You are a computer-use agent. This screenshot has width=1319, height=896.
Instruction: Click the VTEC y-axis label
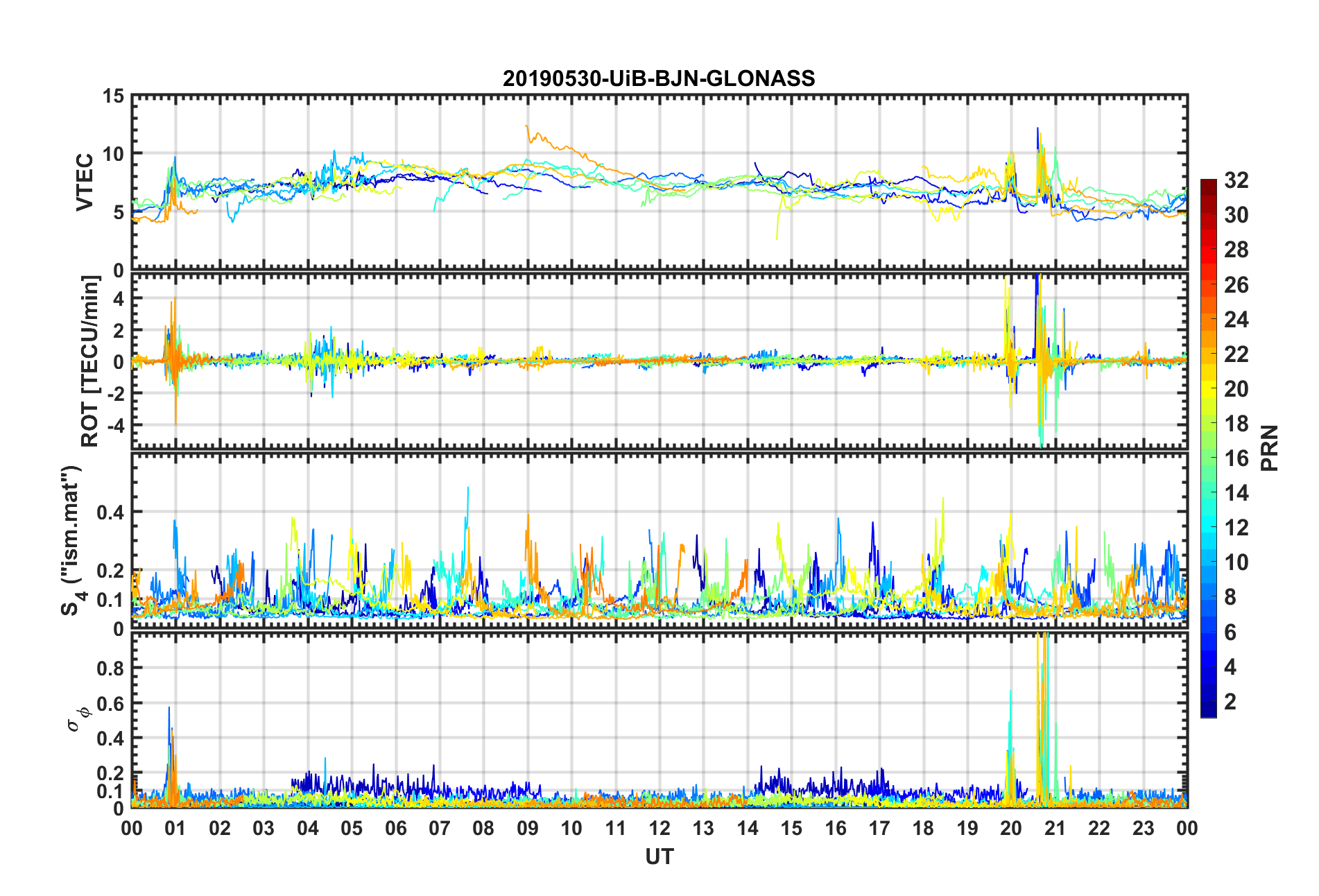pyautogui.click(x=85, y=182)
